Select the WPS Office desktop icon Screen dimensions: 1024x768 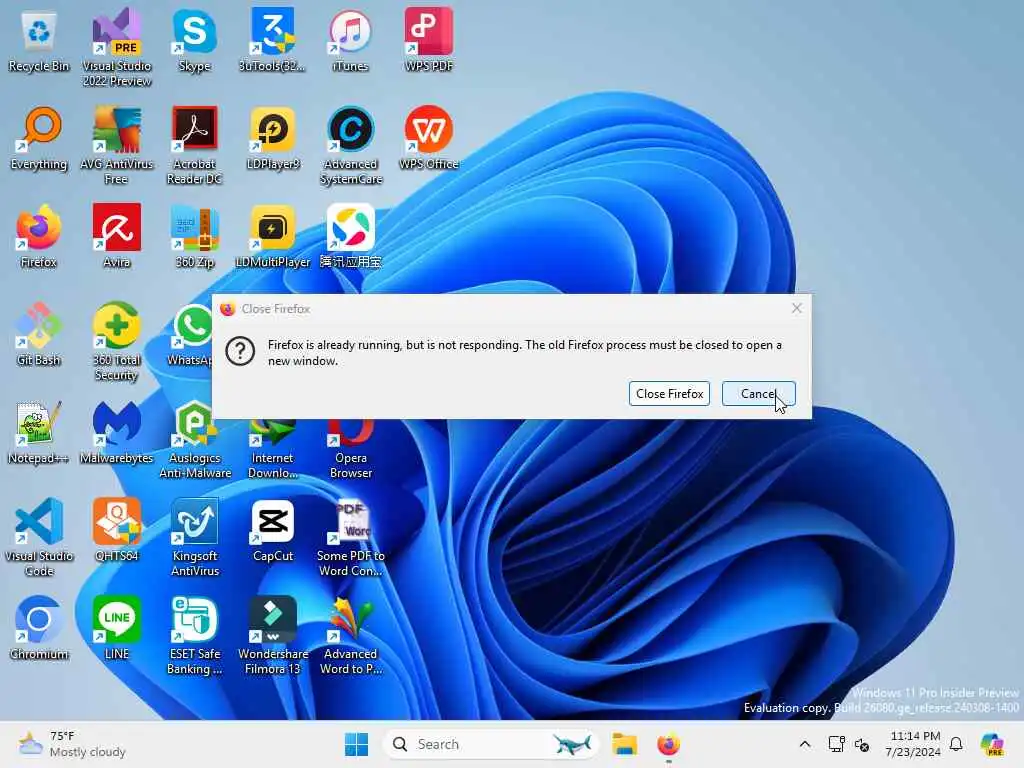tap(428, 140)
